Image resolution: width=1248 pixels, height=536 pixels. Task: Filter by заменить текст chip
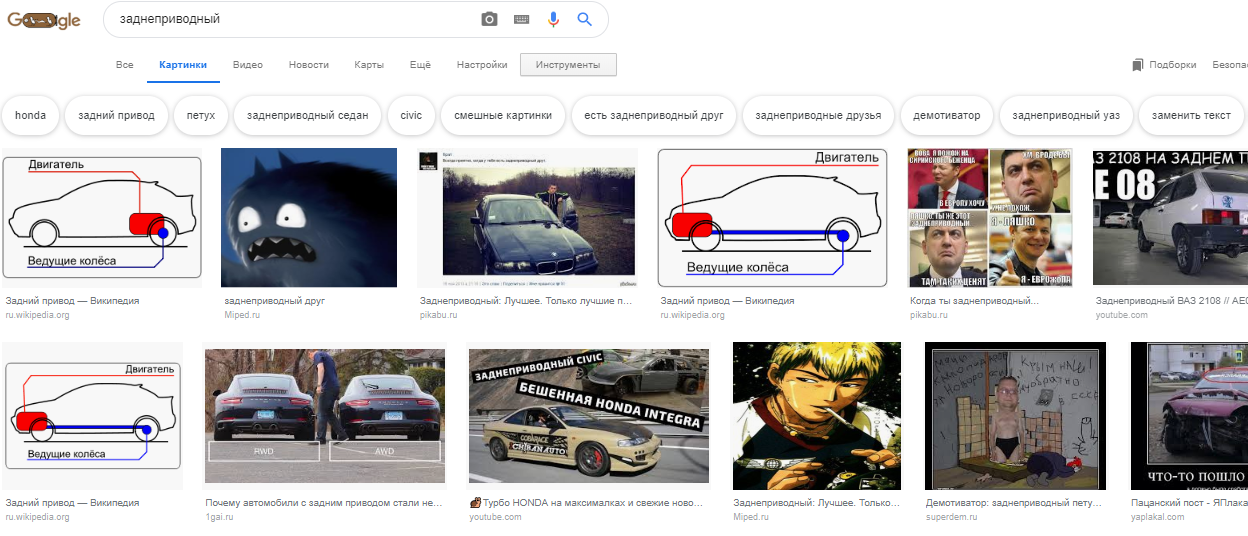1191,115
